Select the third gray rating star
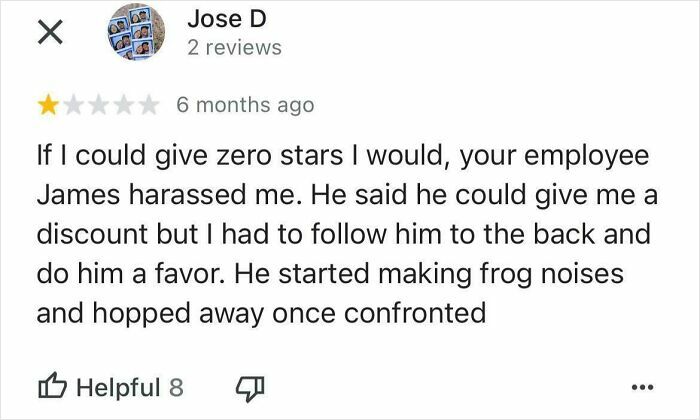700x420 pixels. [x=99, y=105]
